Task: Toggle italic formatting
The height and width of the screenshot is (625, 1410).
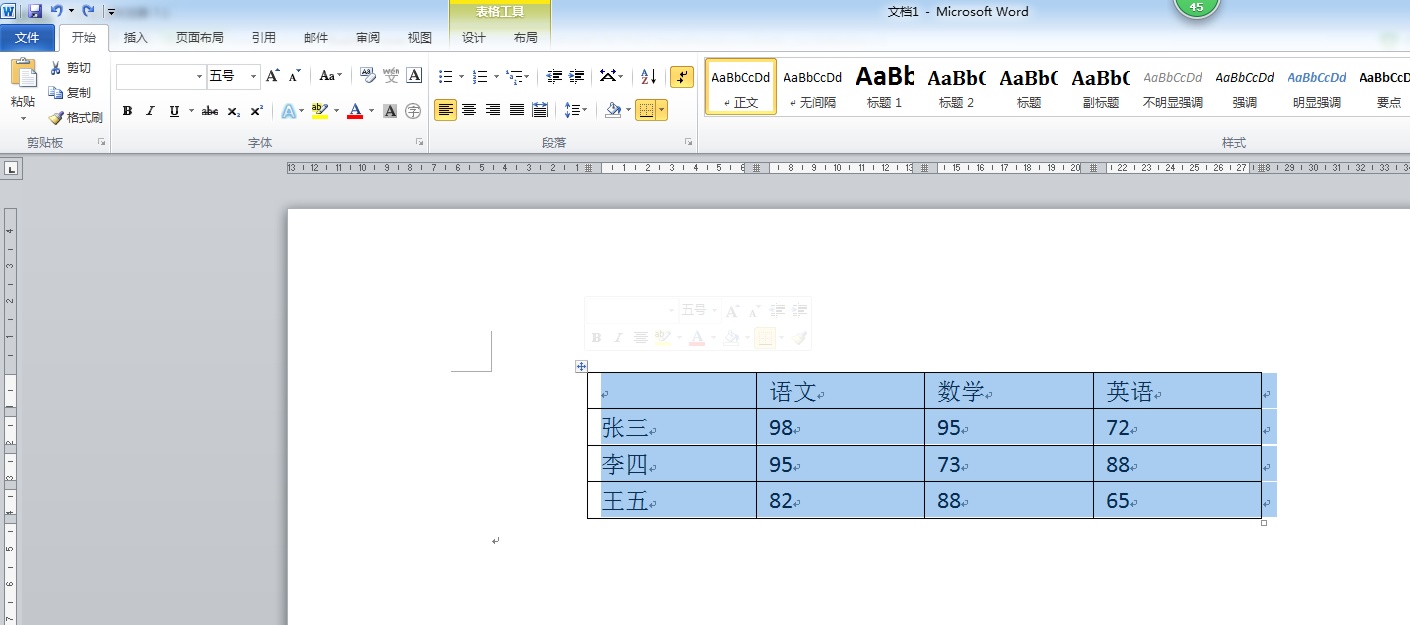Action: tap(151, 111)
